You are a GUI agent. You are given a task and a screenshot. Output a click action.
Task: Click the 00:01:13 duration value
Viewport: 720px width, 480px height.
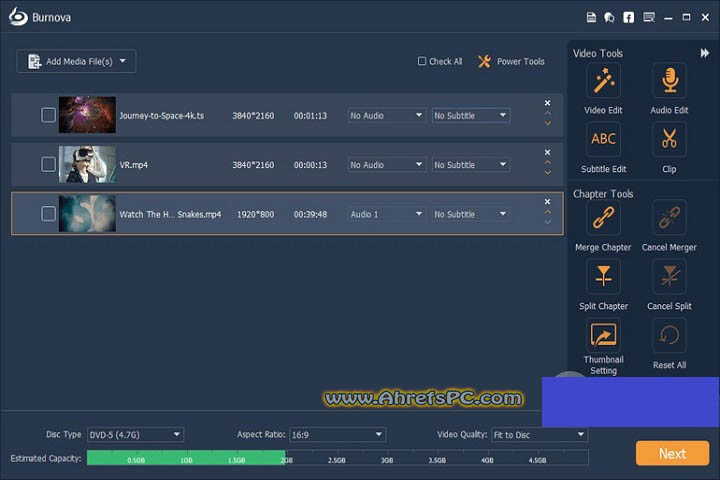(310, 116)
